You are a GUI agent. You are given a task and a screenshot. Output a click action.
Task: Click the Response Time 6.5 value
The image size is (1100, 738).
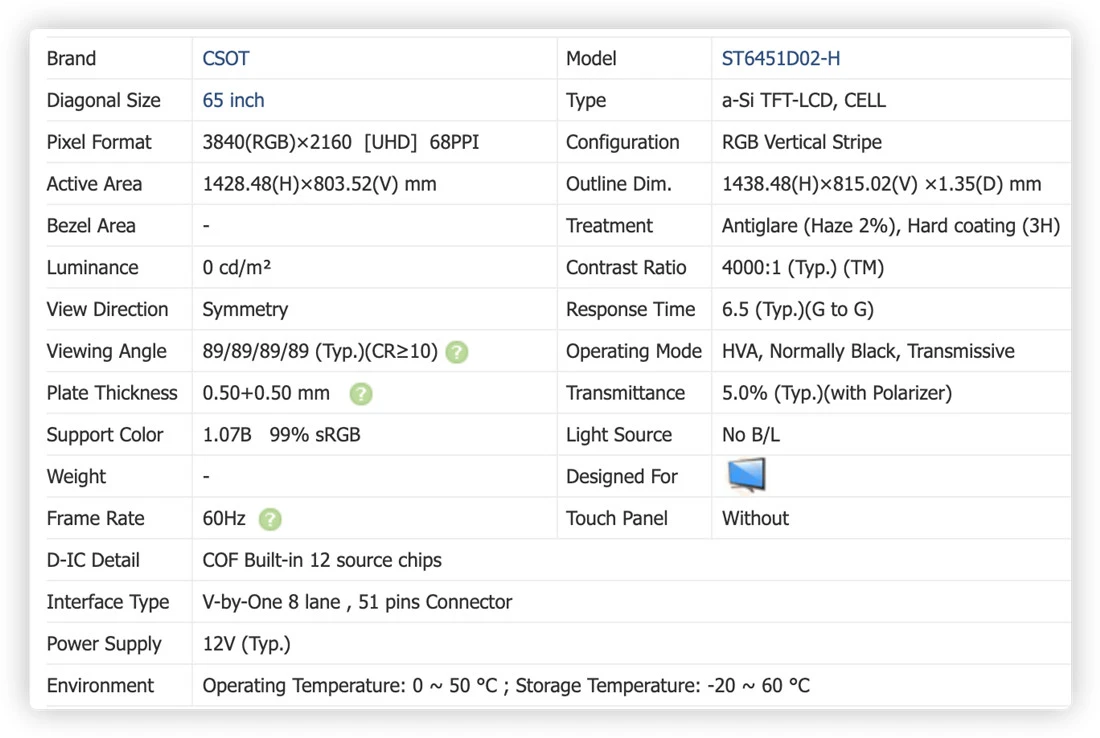pyautogui.click(x=798, y=309)
